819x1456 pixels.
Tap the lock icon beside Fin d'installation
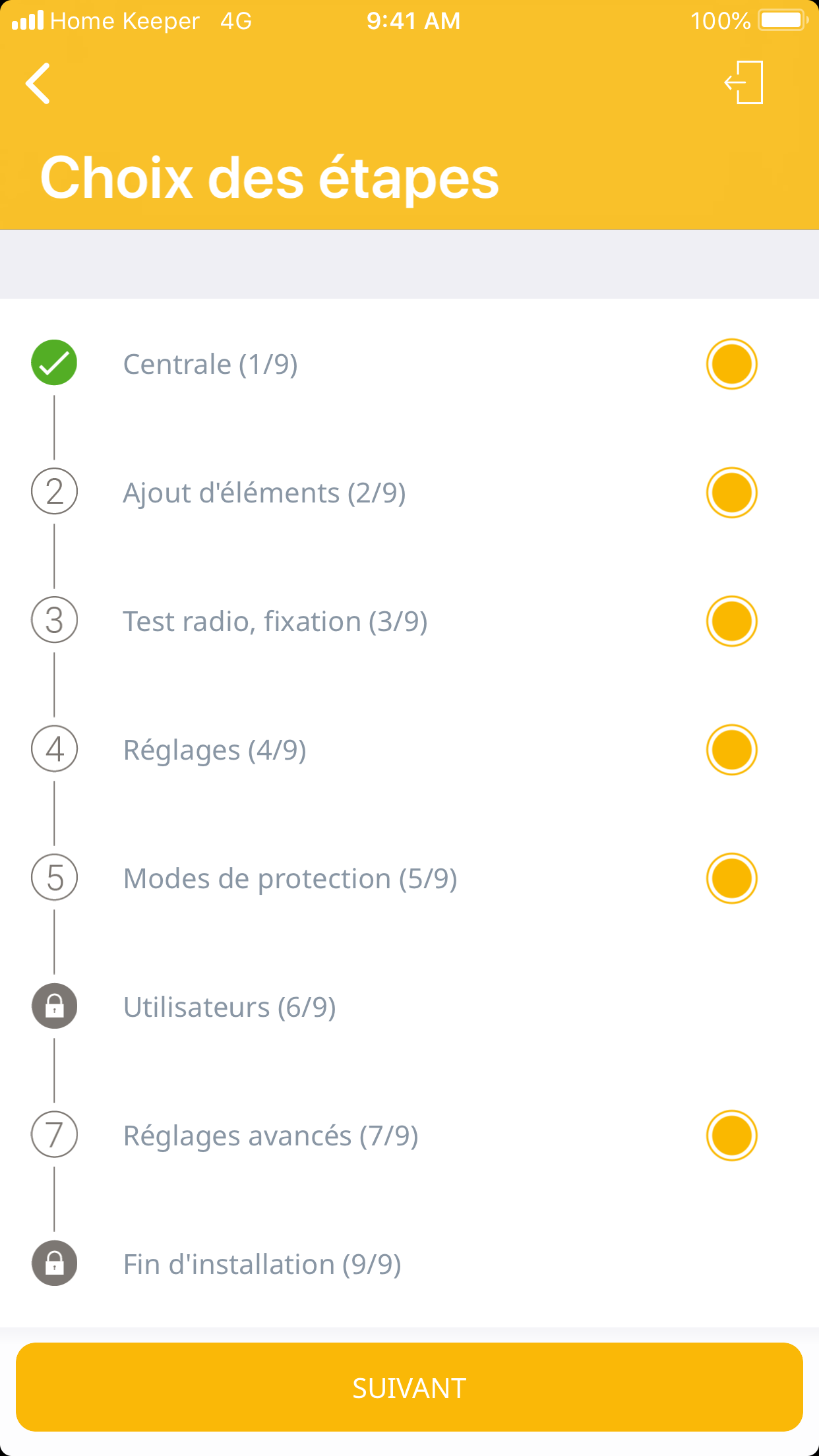[x=54, y=1263]
